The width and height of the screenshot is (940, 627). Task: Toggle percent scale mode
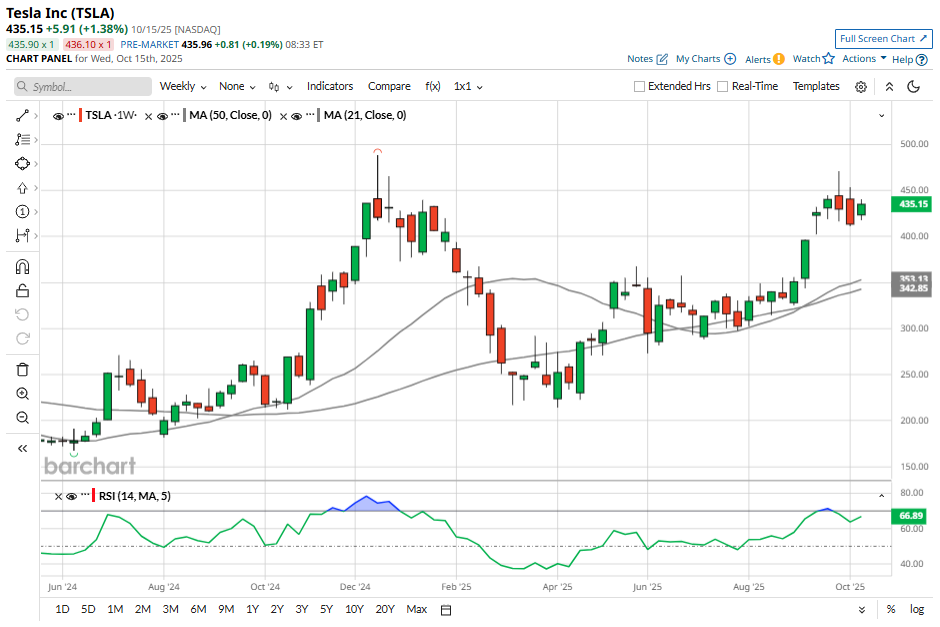pos(891,610)
